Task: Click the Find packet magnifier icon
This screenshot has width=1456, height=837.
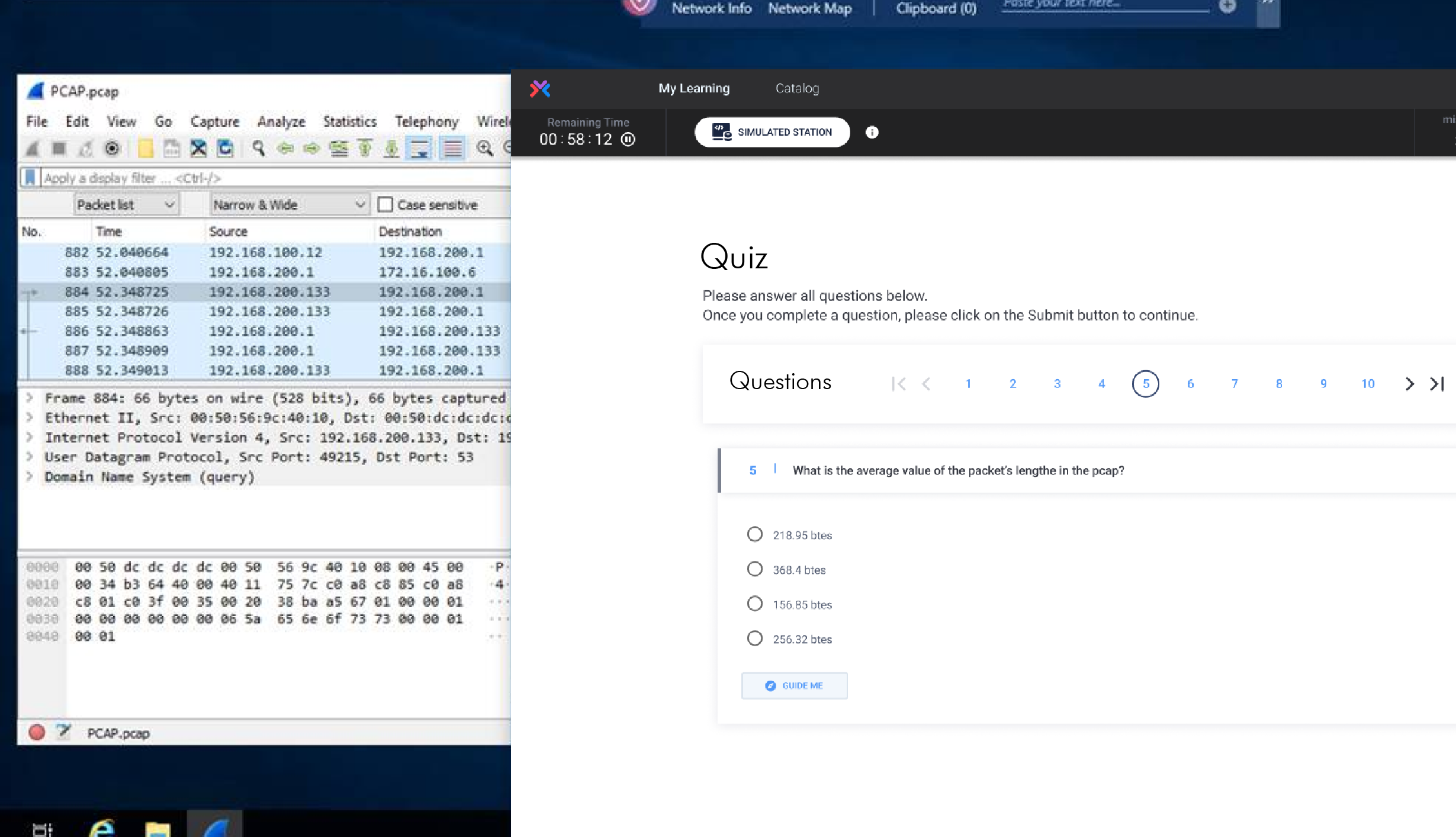Action: tap(258, 148)
